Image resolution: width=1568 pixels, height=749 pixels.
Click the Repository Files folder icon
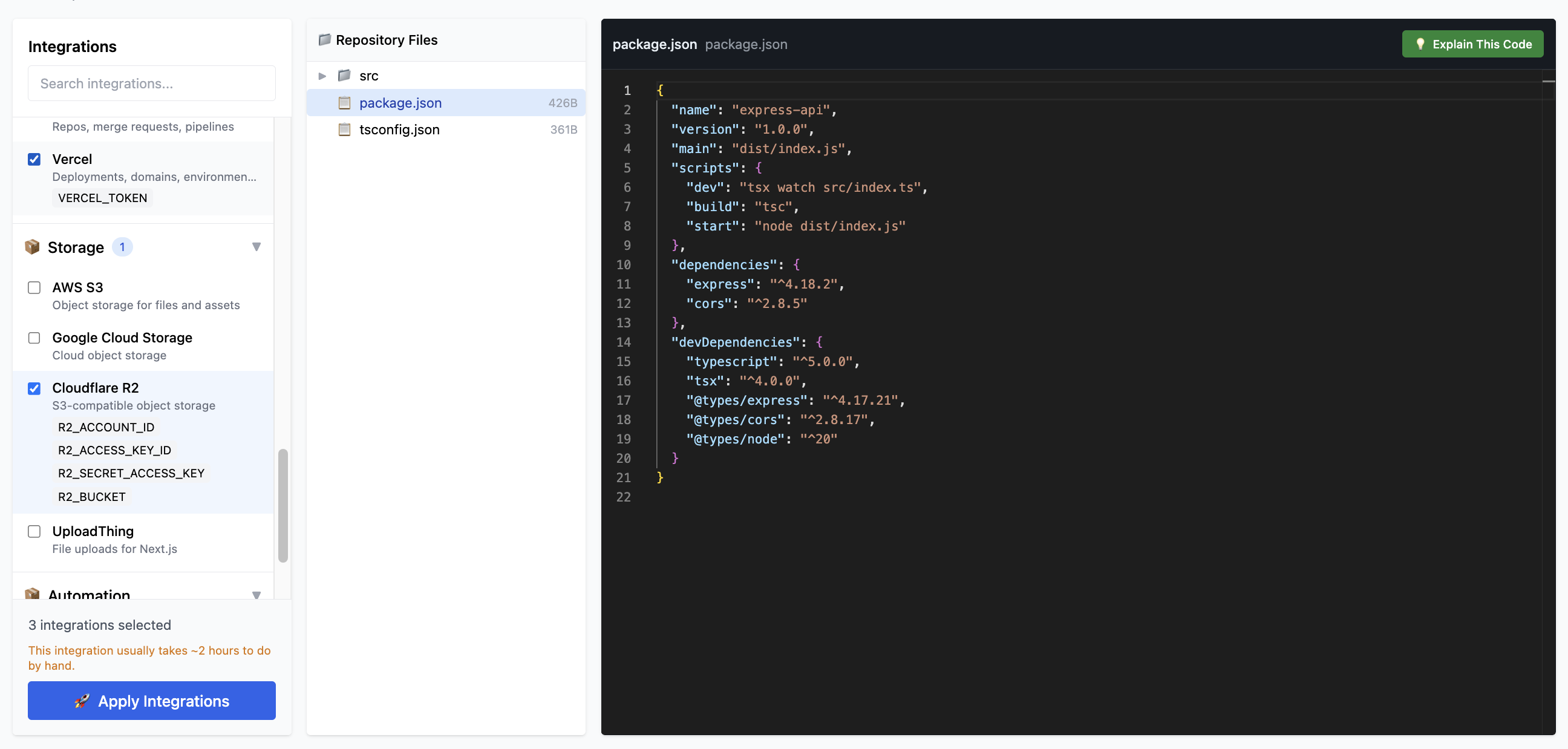tap(325, 39)
